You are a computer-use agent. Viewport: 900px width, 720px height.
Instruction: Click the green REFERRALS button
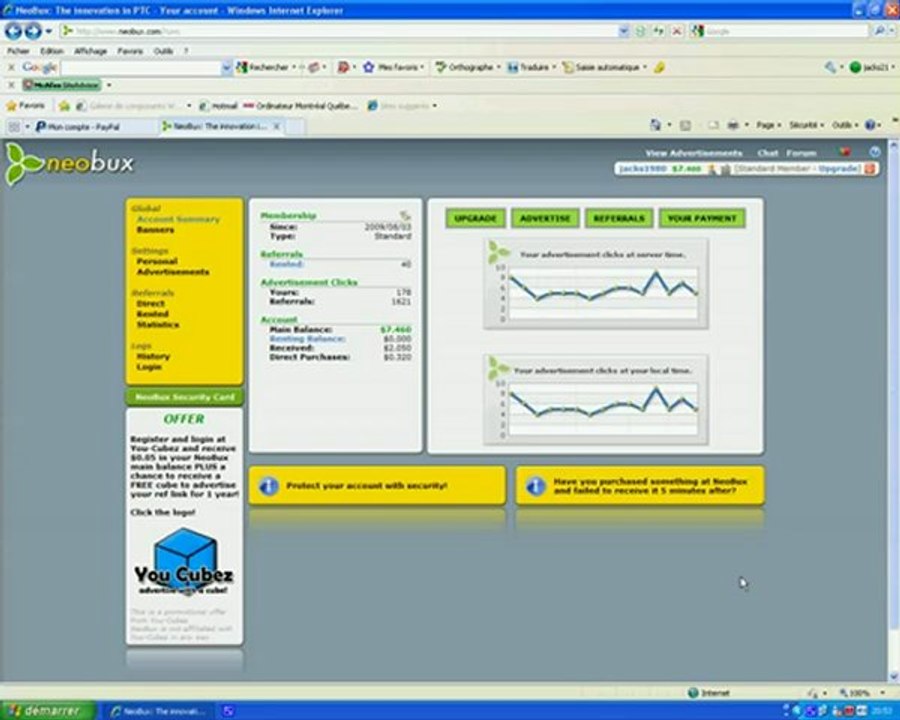click(x=619, y=219)
